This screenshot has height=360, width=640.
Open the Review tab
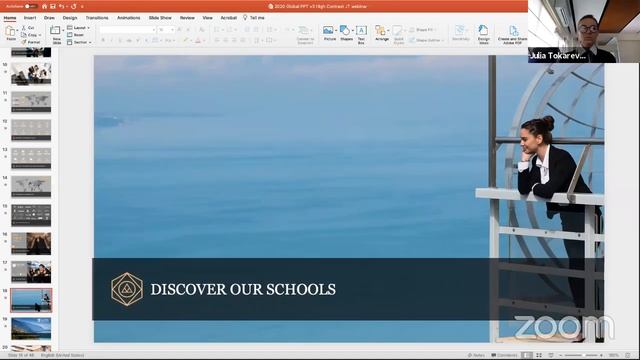pyautogui.click(x=187, y=18)
